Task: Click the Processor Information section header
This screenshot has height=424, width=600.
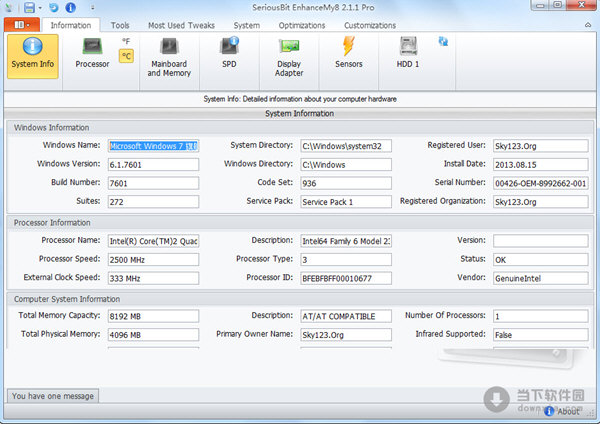Action: [300, 223]
